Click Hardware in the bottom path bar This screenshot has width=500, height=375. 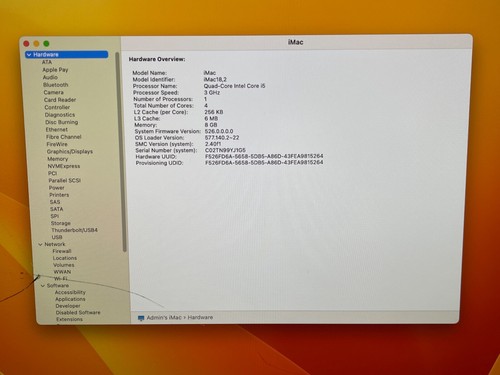pyautogui.click(x=200, y=317)
